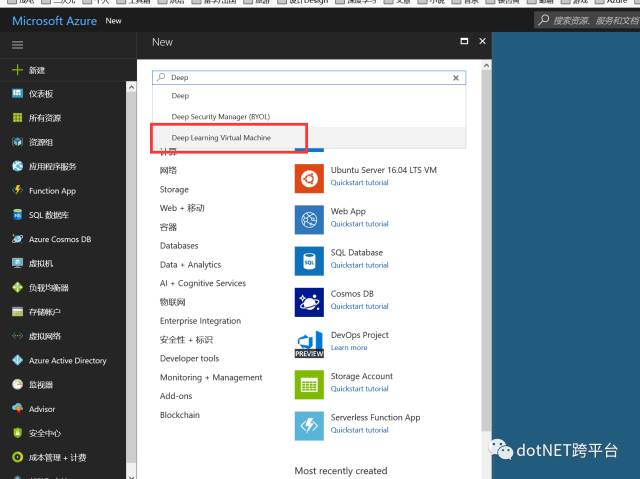
Task: Select Deep Security Manager (BYOL) suggestion
Action: pyautogui.click(x=309, y=117)
